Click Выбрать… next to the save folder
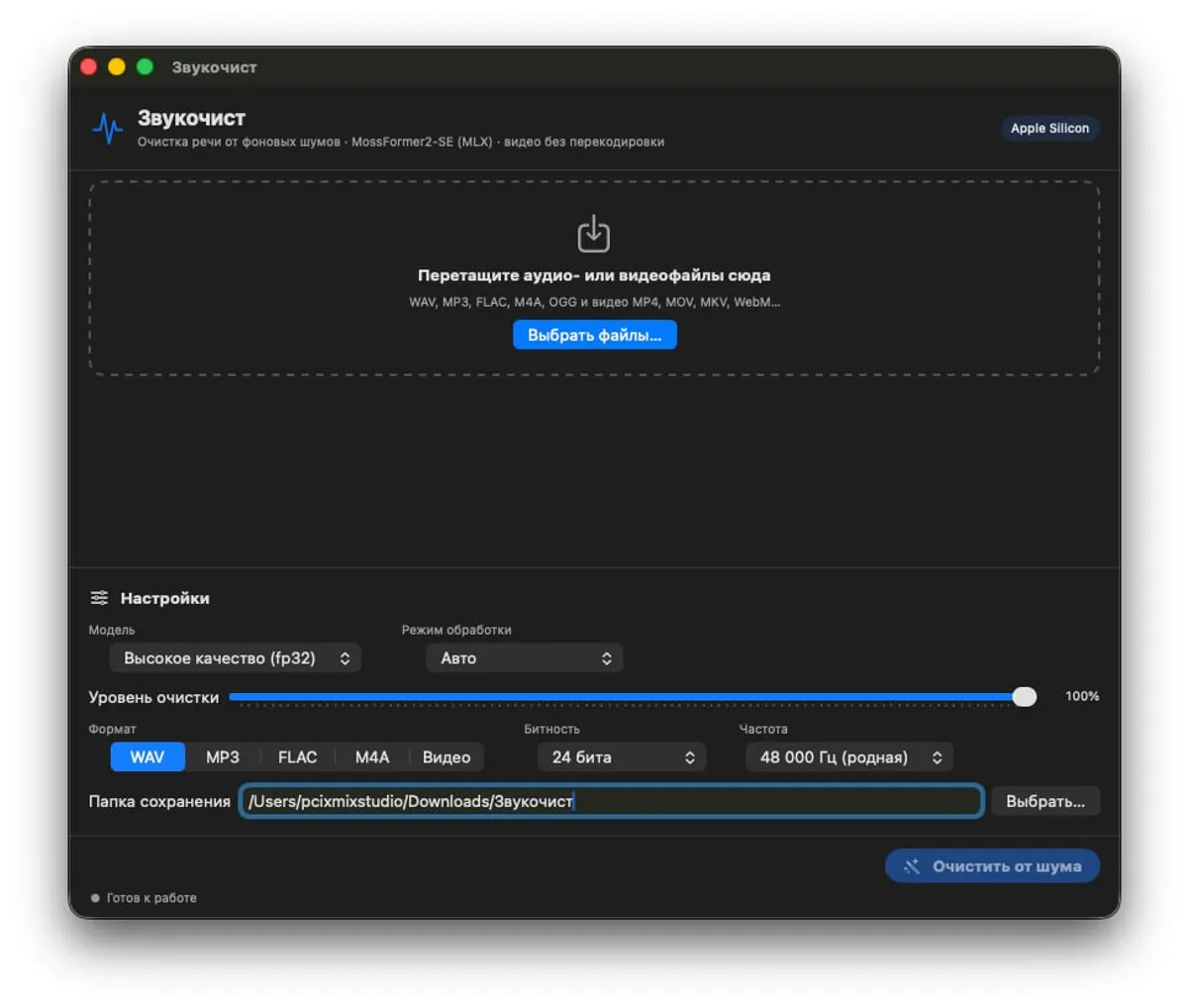 click(1045, 801)
